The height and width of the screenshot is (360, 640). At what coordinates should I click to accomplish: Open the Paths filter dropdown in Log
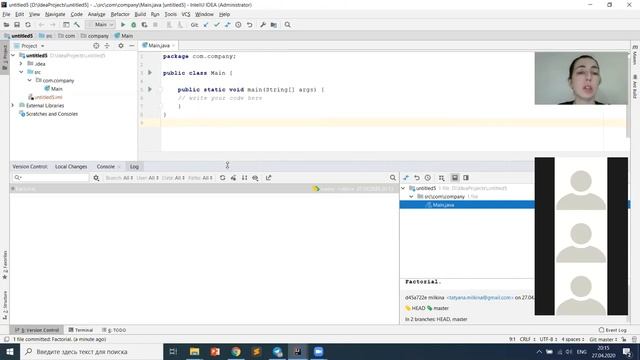coord(200,178)
